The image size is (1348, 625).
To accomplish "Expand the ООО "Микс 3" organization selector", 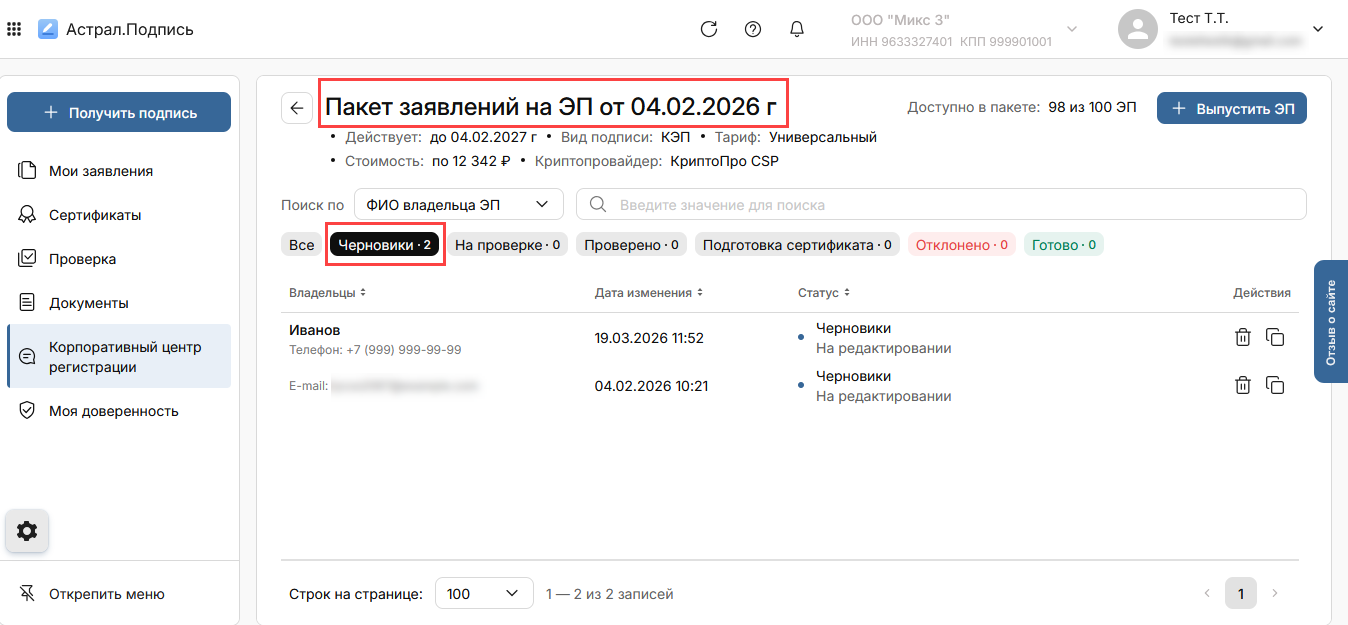I will tap(1072, 29).
